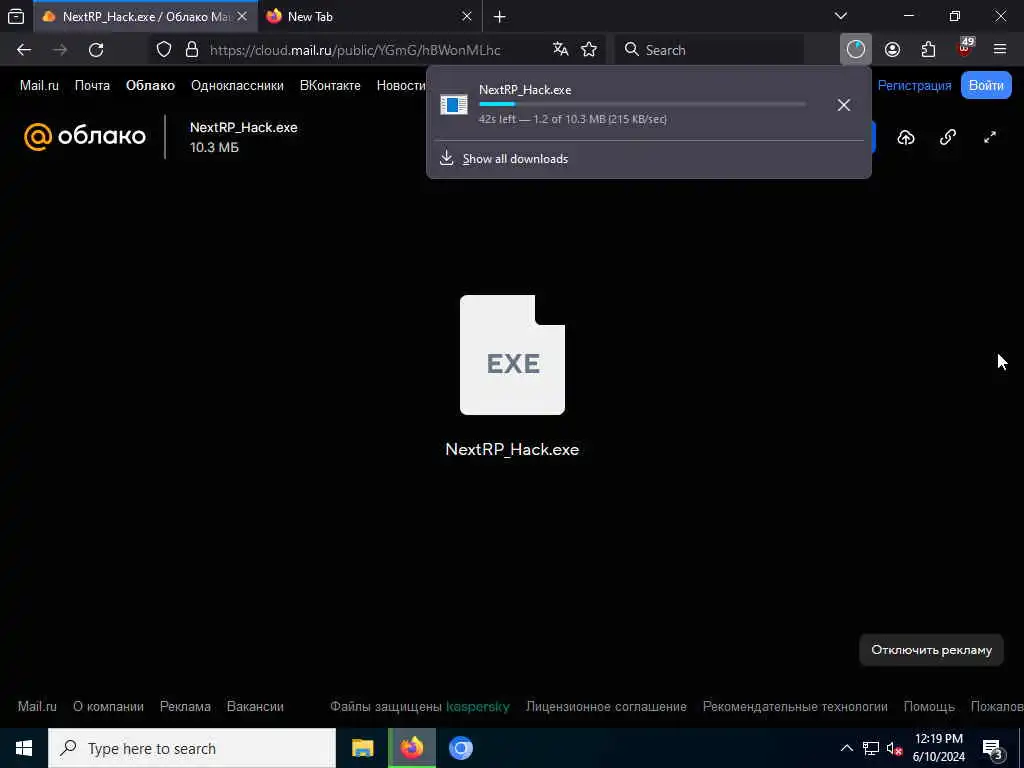Show site security padlock info

tap(191, 50)
